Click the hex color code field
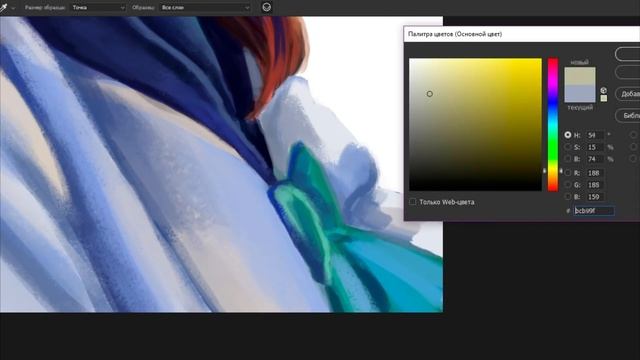This screenshot has width=640, height=360. [x=594, y=211]
